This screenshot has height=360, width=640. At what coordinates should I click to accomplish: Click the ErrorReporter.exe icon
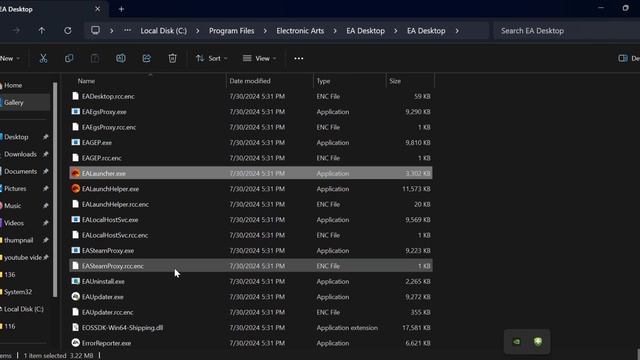pyautogui.click(x=76, y=343)
